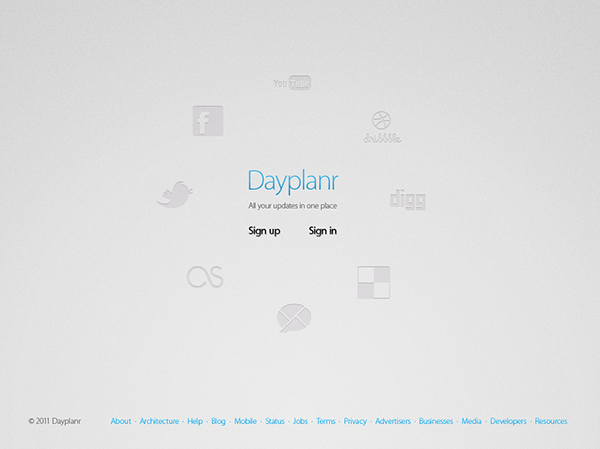Open the Advertisers link
600x449 pixels.
coord(393,421)
